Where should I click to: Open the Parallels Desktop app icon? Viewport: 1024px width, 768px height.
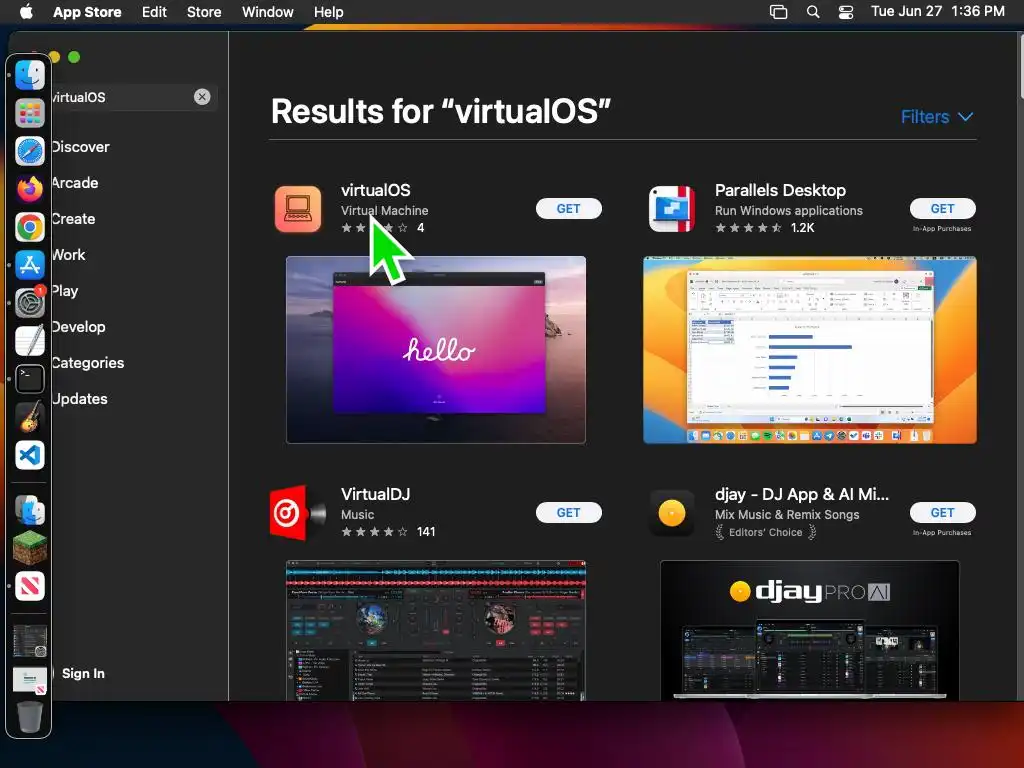(672, 209)
